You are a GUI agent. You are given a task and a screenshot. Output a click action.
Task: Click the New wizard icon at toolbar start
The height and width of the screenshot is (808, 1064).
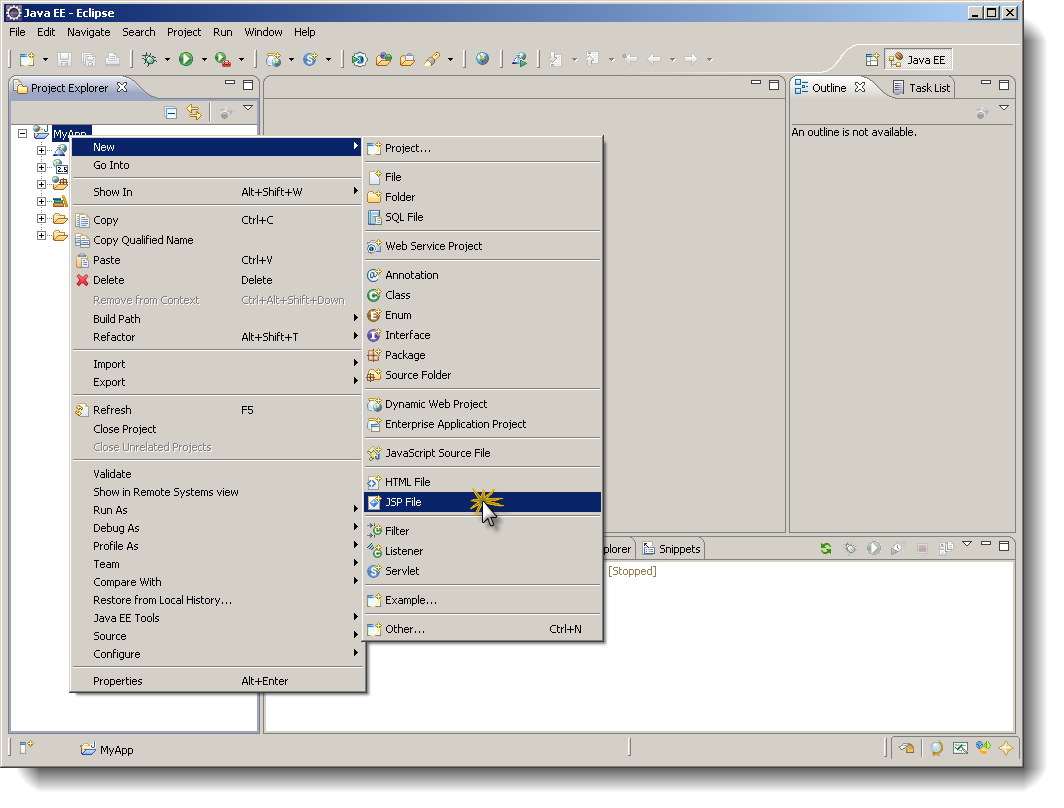[25, 59]
